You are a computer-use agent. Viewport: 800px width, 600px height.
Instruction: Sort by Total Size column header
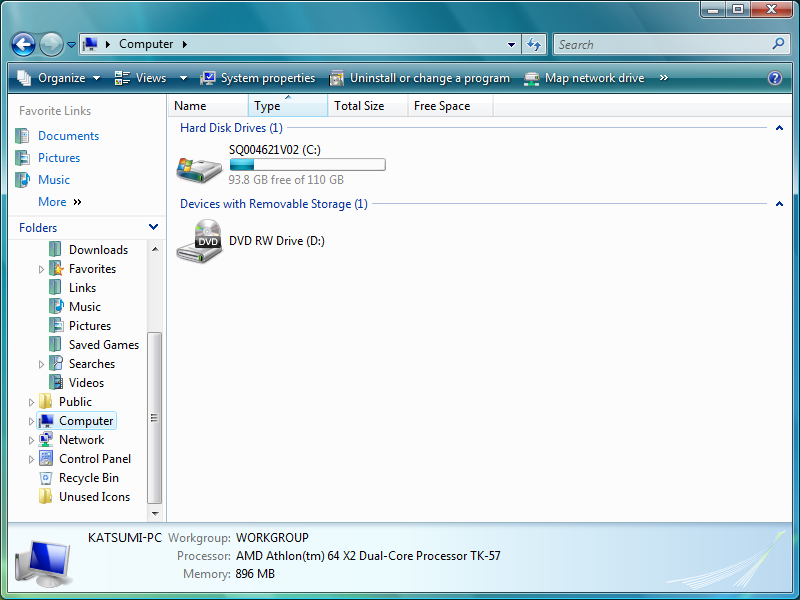(x=368, y=106)
